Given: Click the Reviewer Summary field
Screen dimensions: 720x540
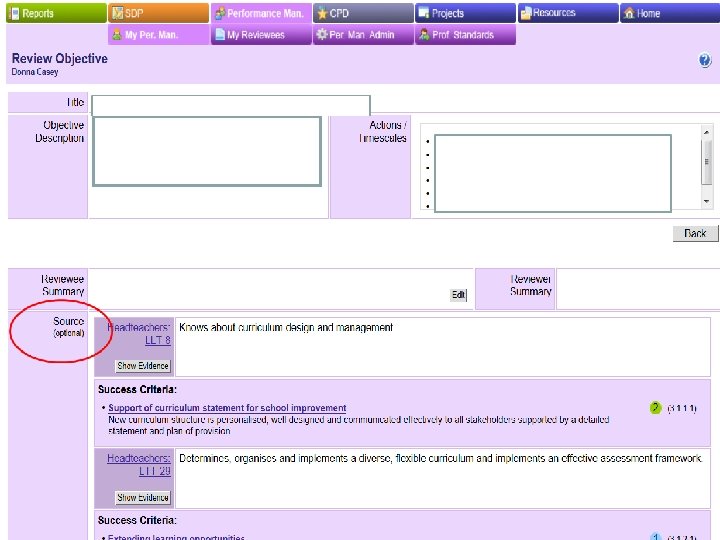Looking at the screenshot, I should click(x=638, y=289).
